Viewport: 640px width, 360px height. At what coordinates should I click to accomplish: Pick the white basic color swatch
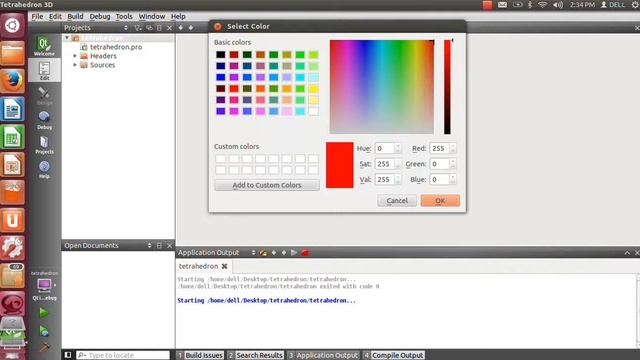[x=313, y=111]
